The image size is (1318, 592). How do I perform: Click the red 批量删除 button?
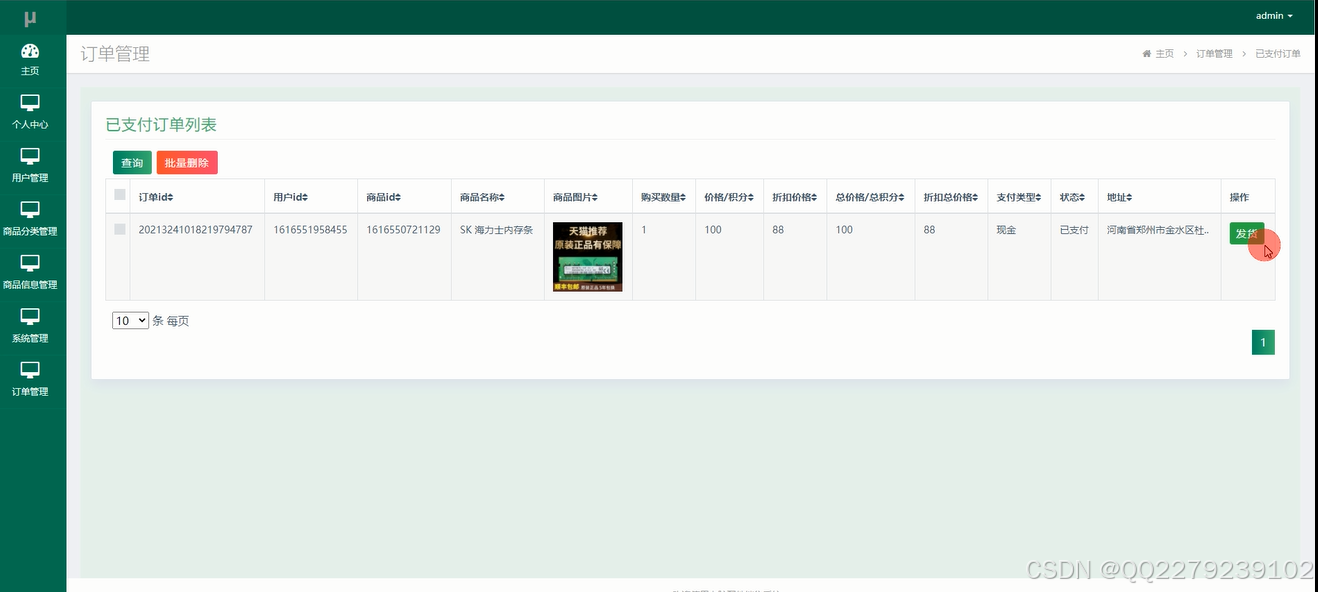(187, 162)
